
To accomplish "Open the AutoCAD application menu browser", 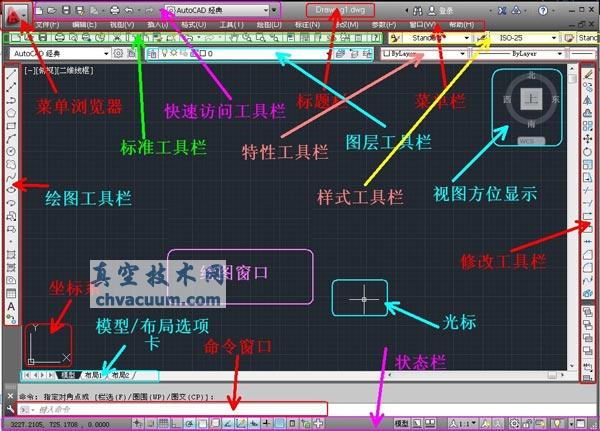I will pos(13,14).
